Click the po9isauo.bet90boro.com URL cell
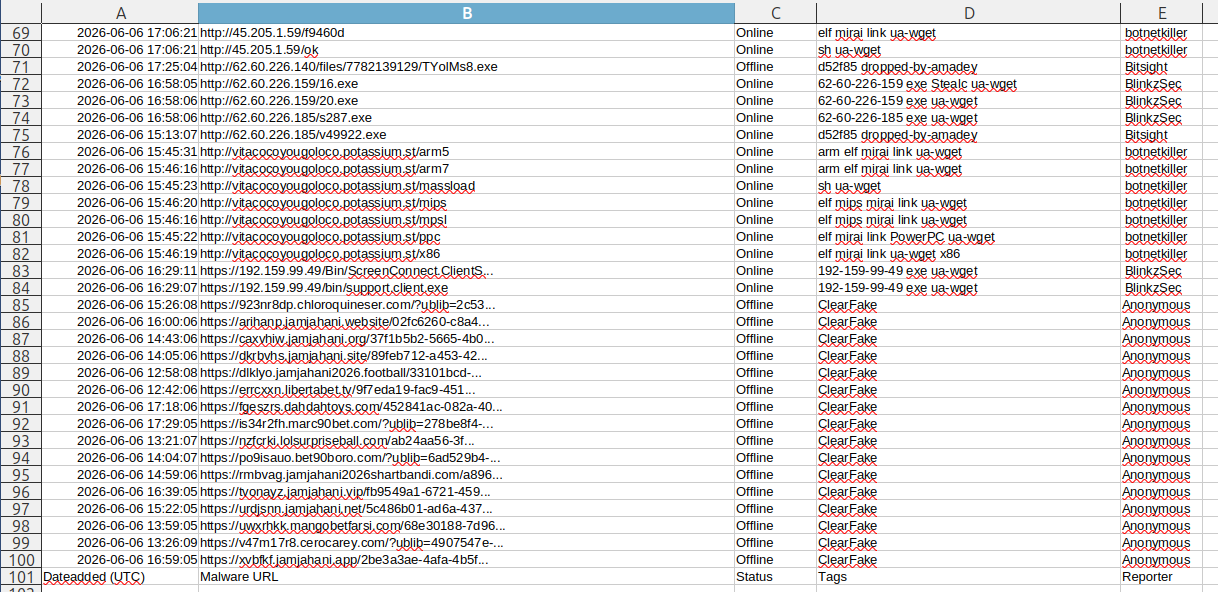The width and height of the screenshot is (1218, 592). [x=466, y=458]
